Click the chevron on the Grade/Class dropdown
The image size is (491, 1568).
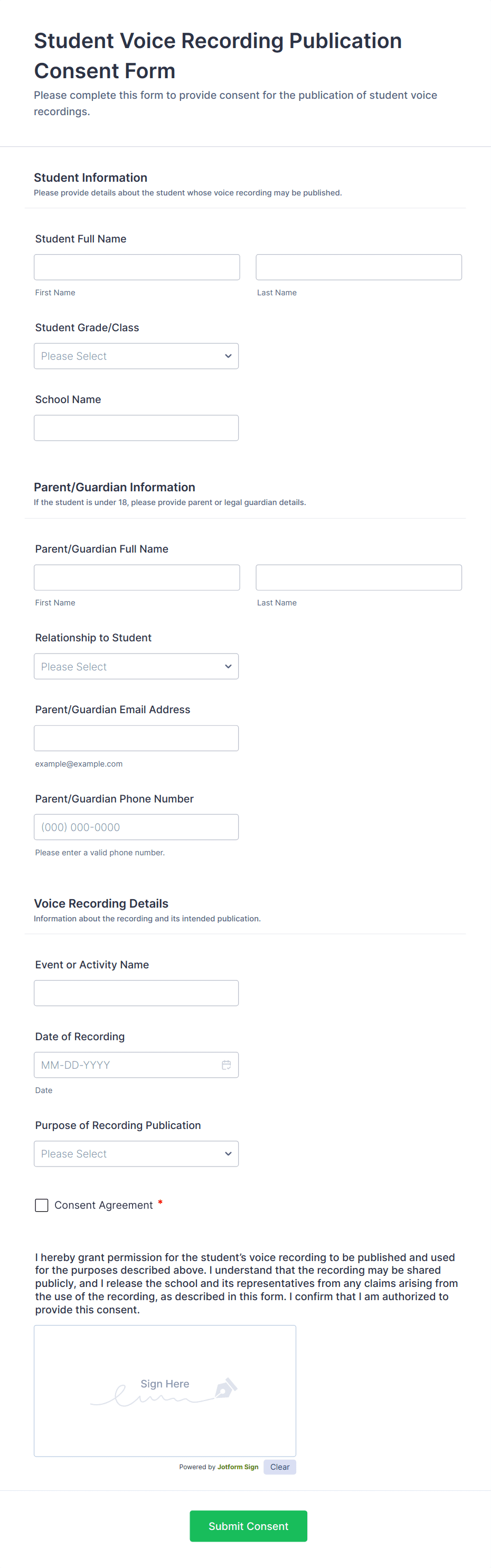pyautogui.click(x=227, y=356)
